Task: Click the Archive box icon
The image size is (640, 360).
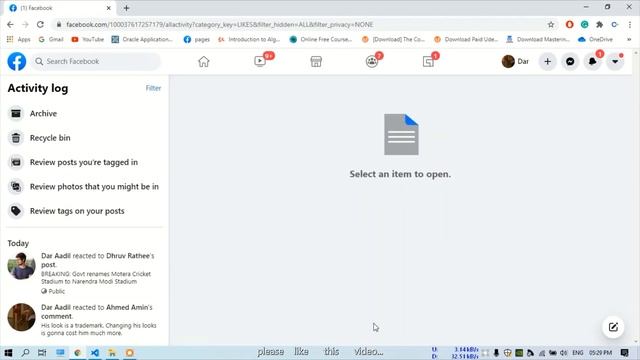Action: (x=16, y=113)
